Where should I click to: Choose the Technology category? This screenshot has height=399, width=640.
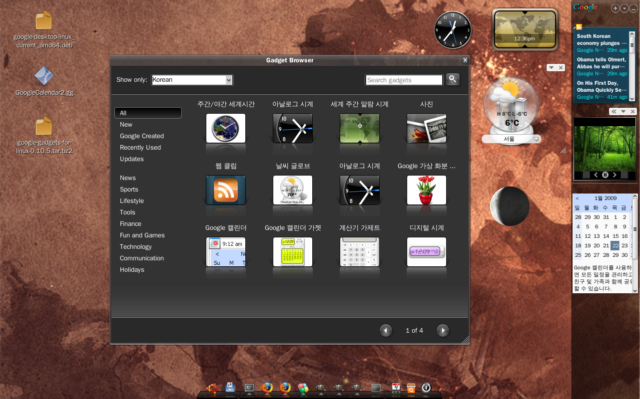(136, 247)
